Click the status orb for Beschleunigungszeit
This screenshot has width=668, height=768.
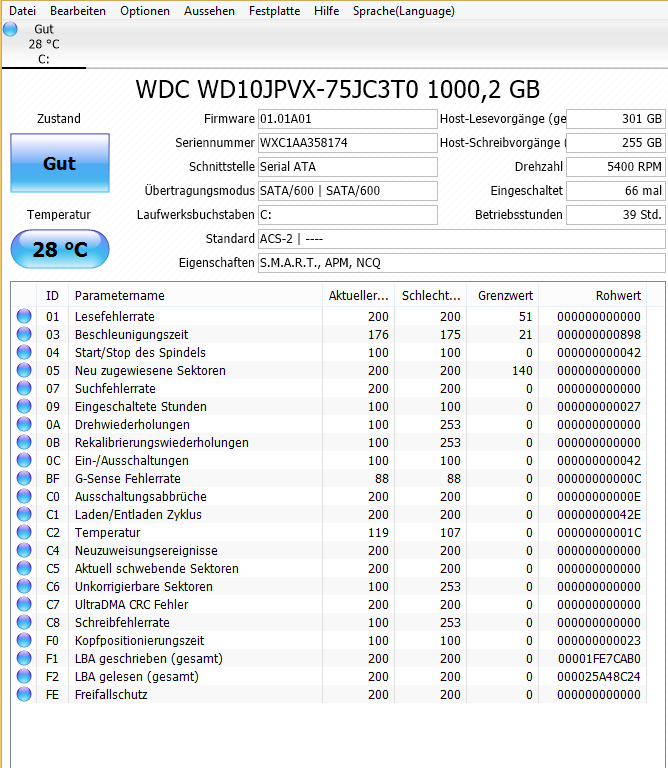(24, 335)
